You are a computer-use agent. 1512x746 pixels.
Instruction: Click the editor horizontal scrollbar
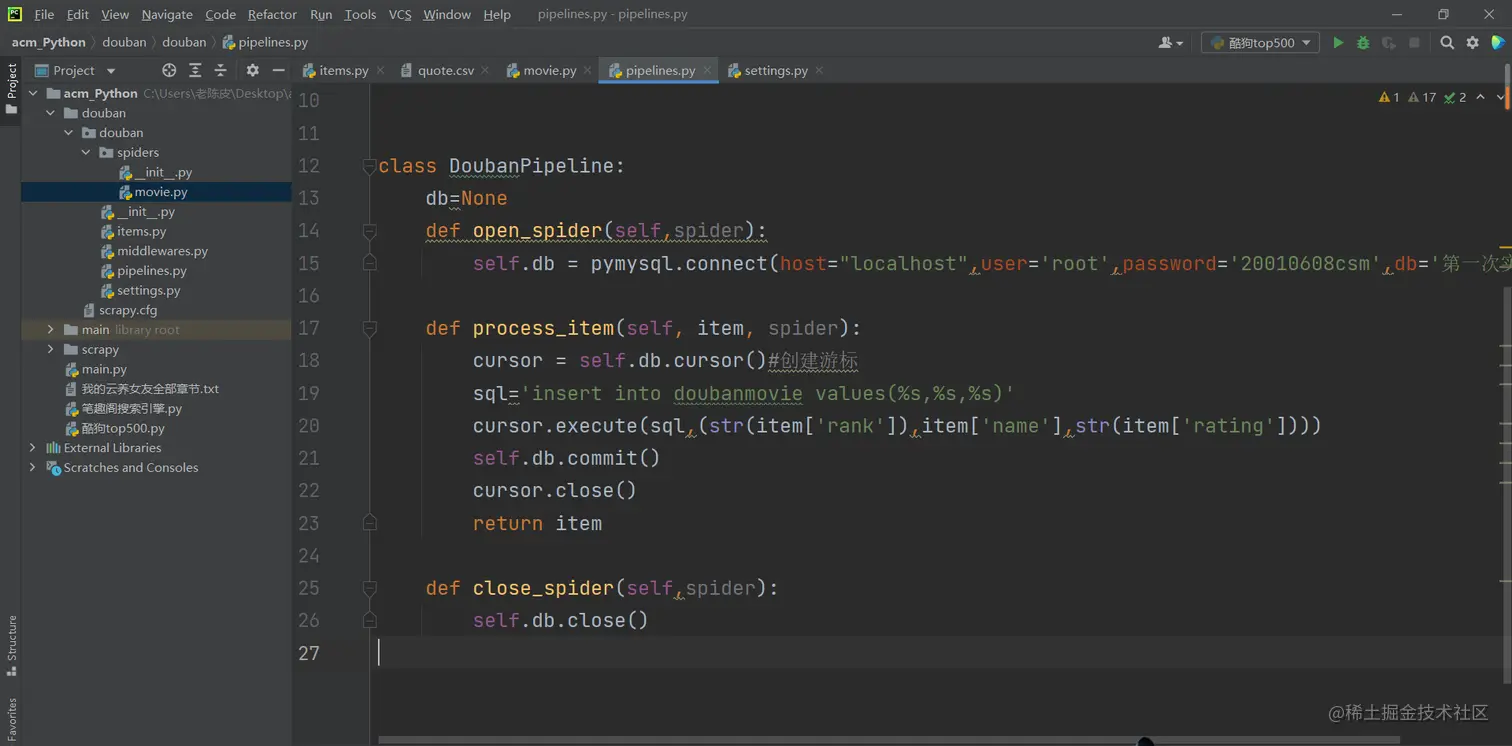(x=890, y=741)
